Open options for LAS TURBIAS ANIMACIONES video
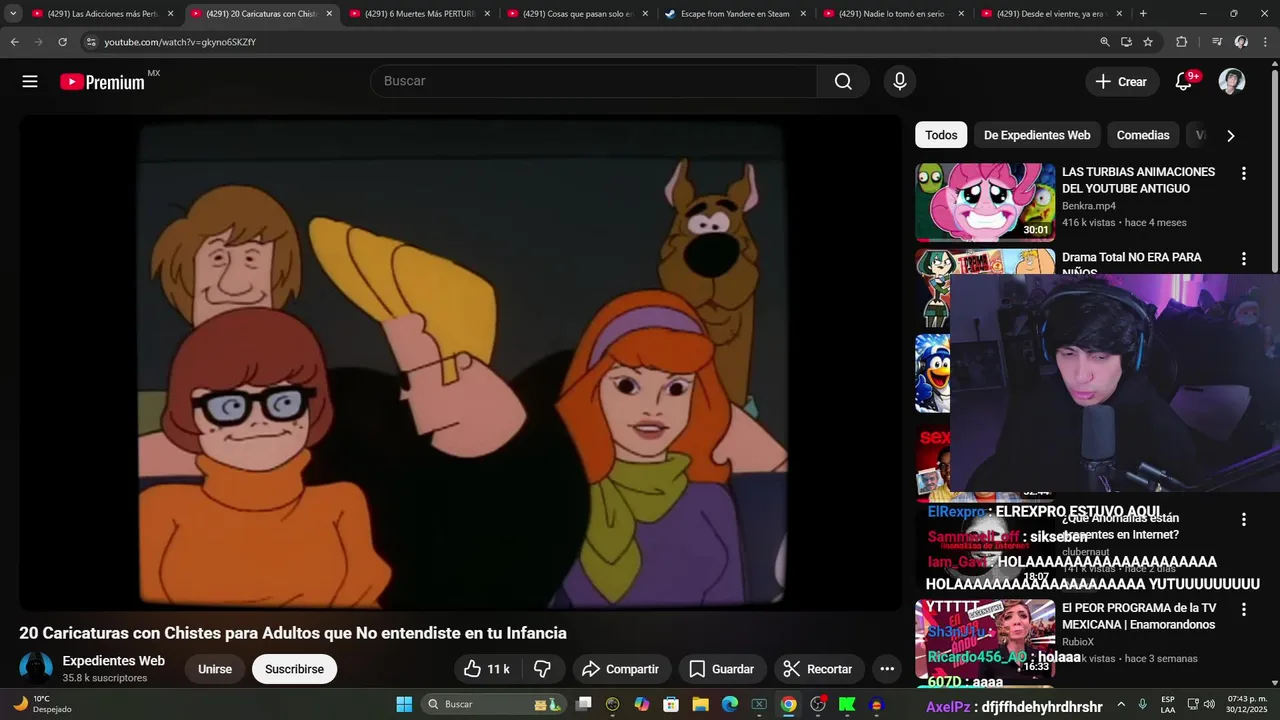The width and height of the screenshot is (1280, 720). pyautogui.click(x=1244, y=173)
